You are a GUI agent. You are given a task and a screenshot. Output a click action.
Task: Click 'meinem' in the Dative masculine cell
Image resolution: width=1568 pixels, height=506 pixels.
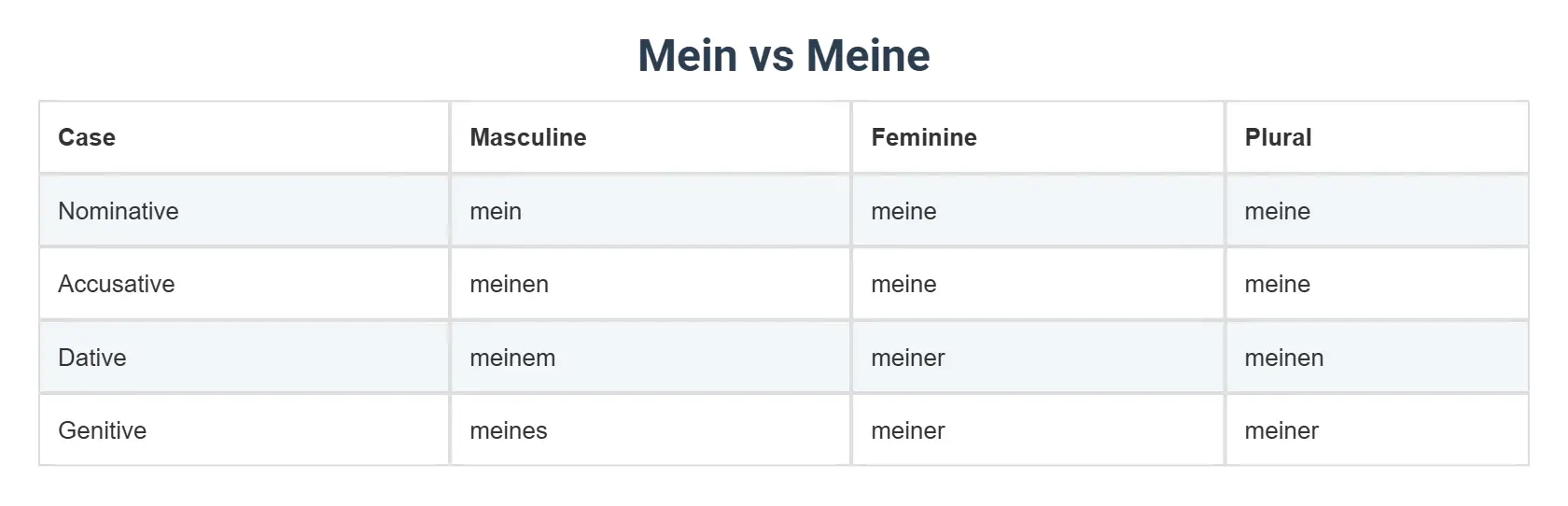click(512, 358)
